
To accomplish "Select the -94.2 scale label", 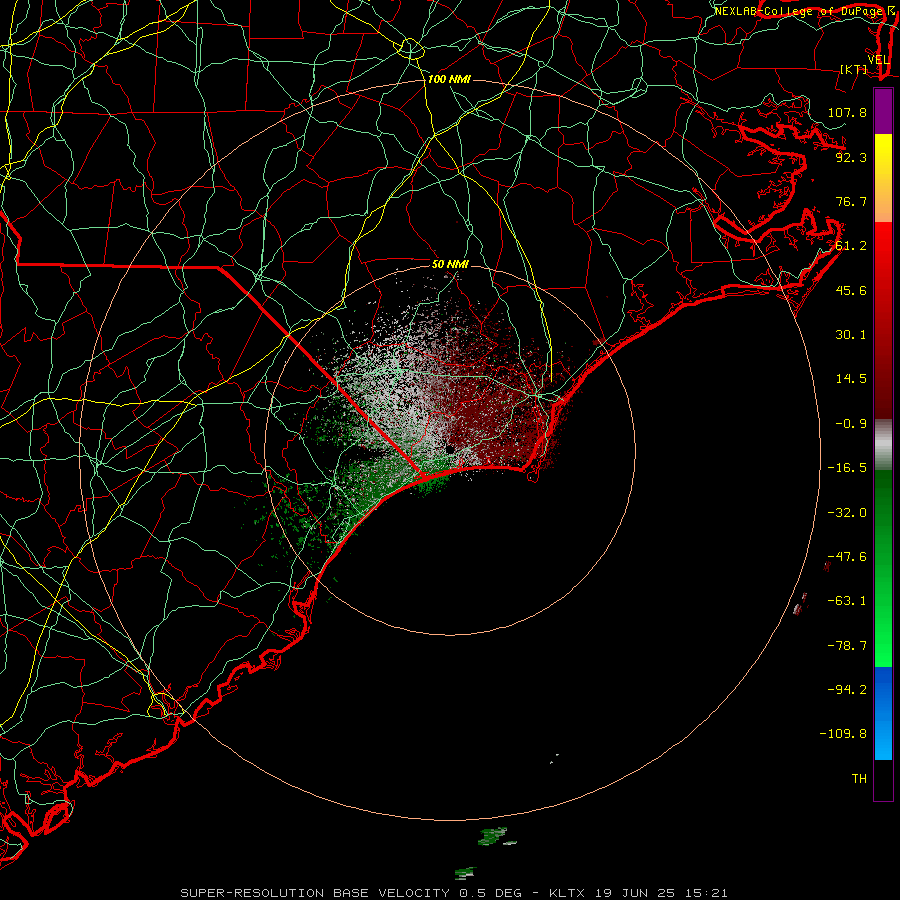I will point(847,689).
